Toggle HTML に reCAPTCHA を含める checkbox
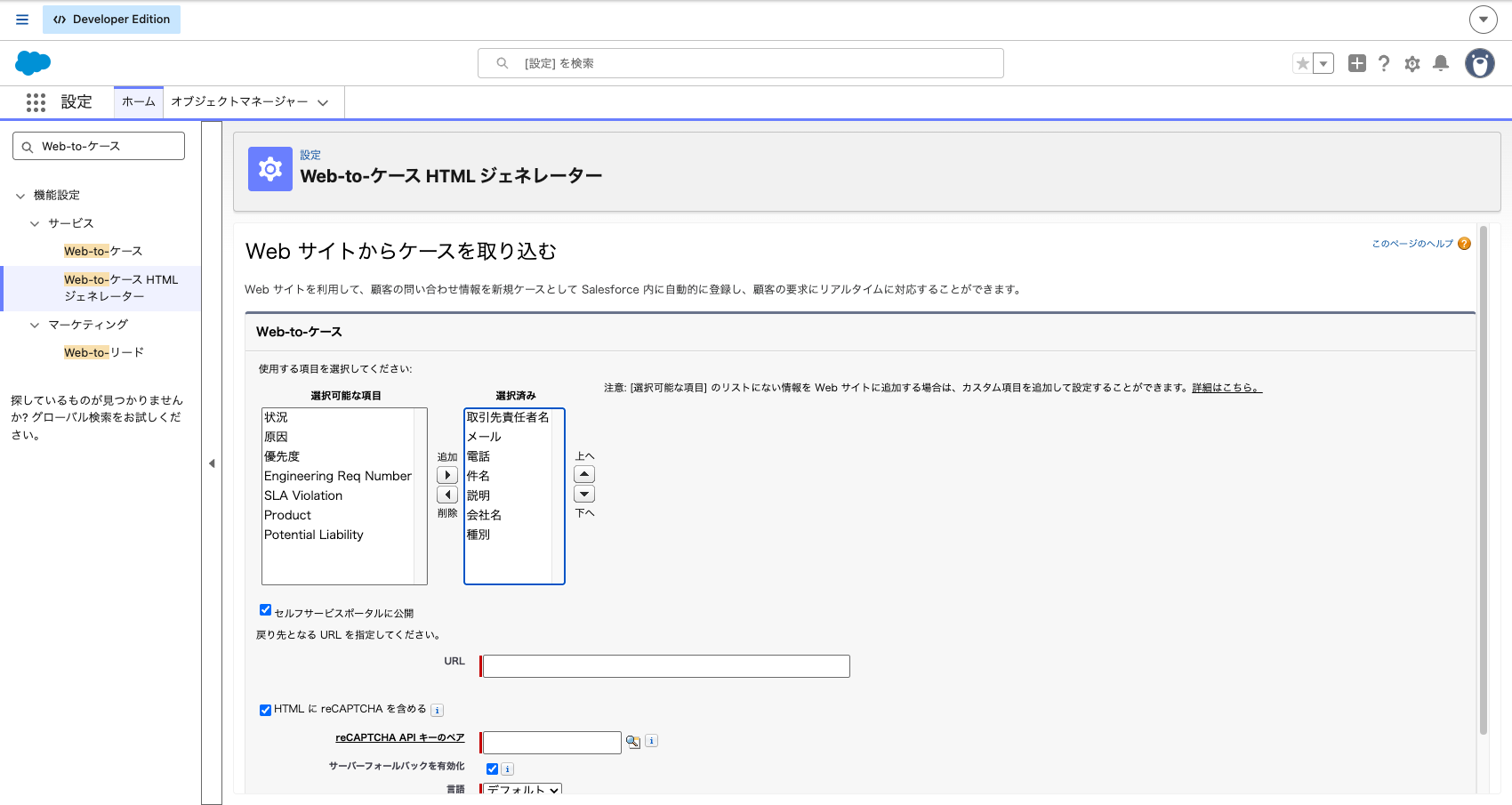This screenshot has height=805, width=1512. 265,710
